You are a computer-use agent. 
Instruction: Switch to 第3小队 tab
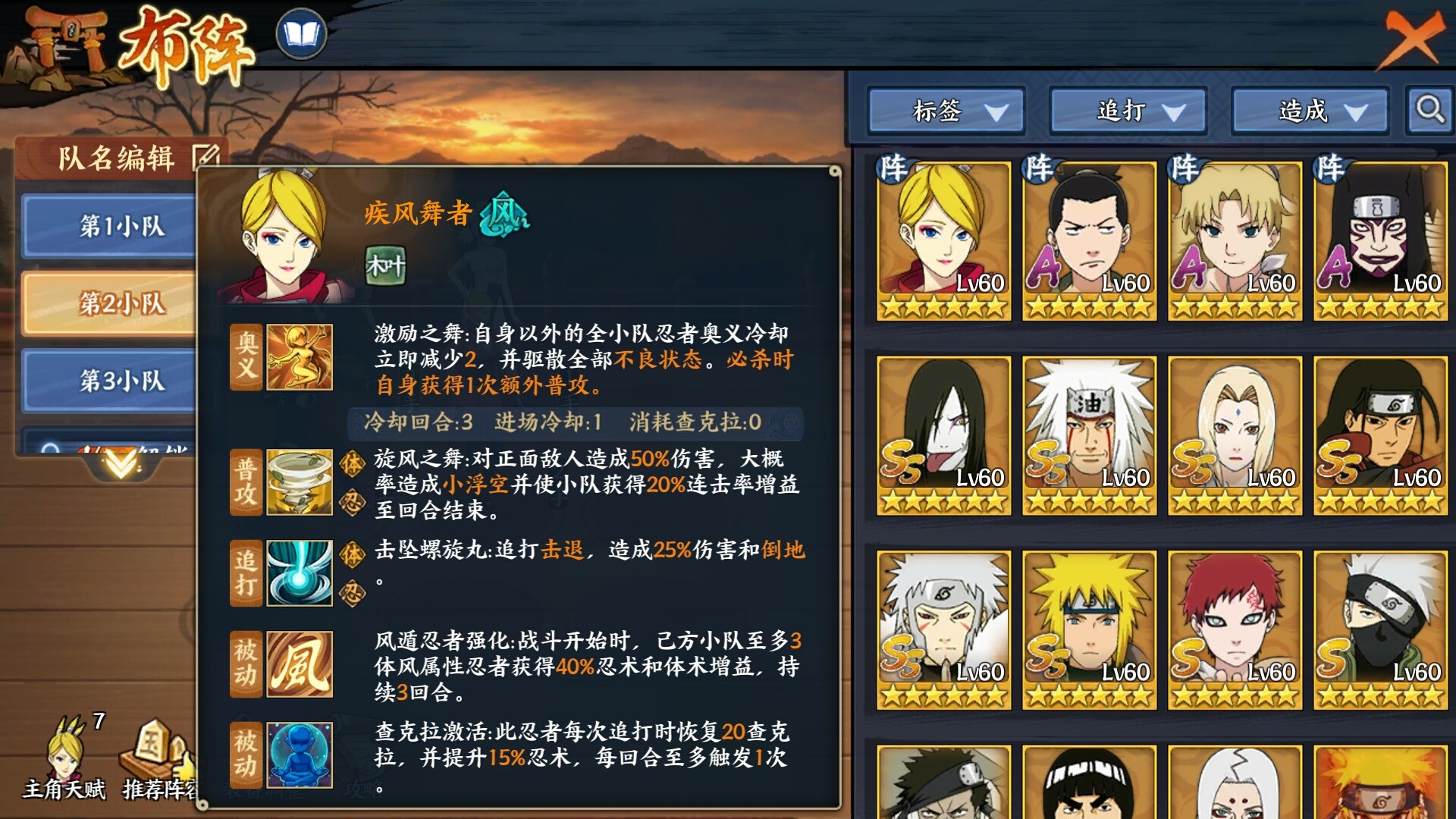click(110, 380)
